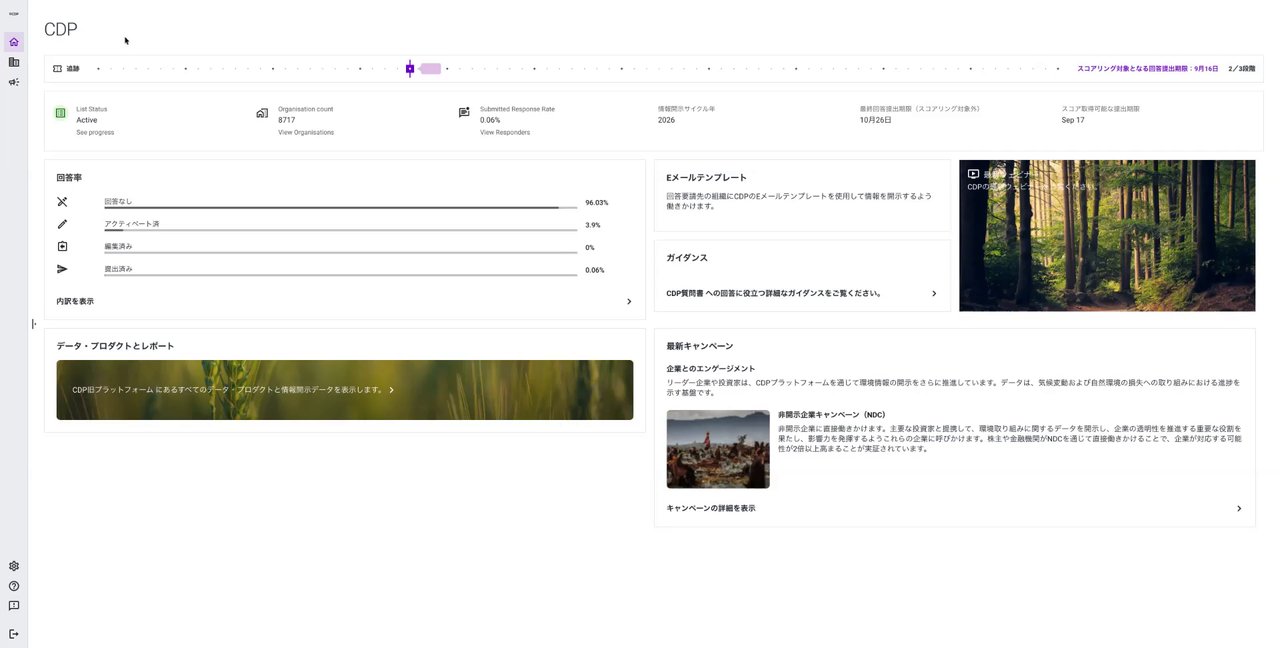Click the 回答率 section heading

[x=69, y=178]
